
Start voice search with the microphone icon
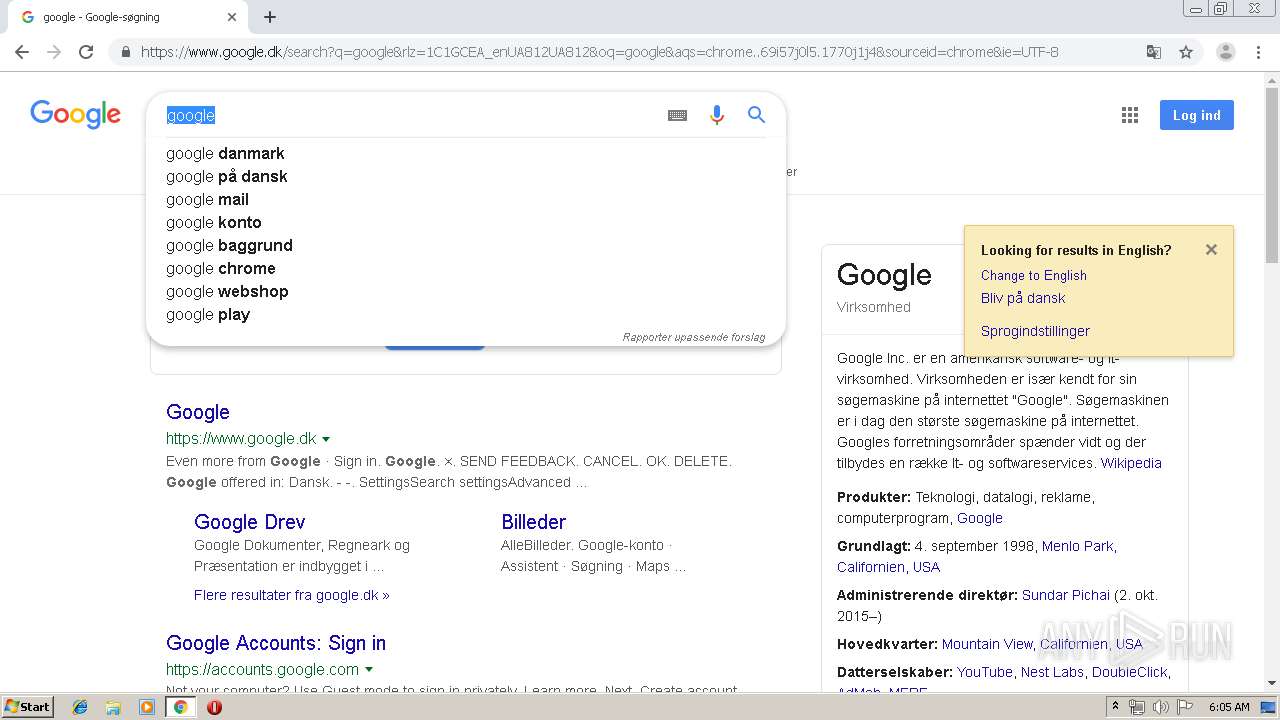(716, 115)
